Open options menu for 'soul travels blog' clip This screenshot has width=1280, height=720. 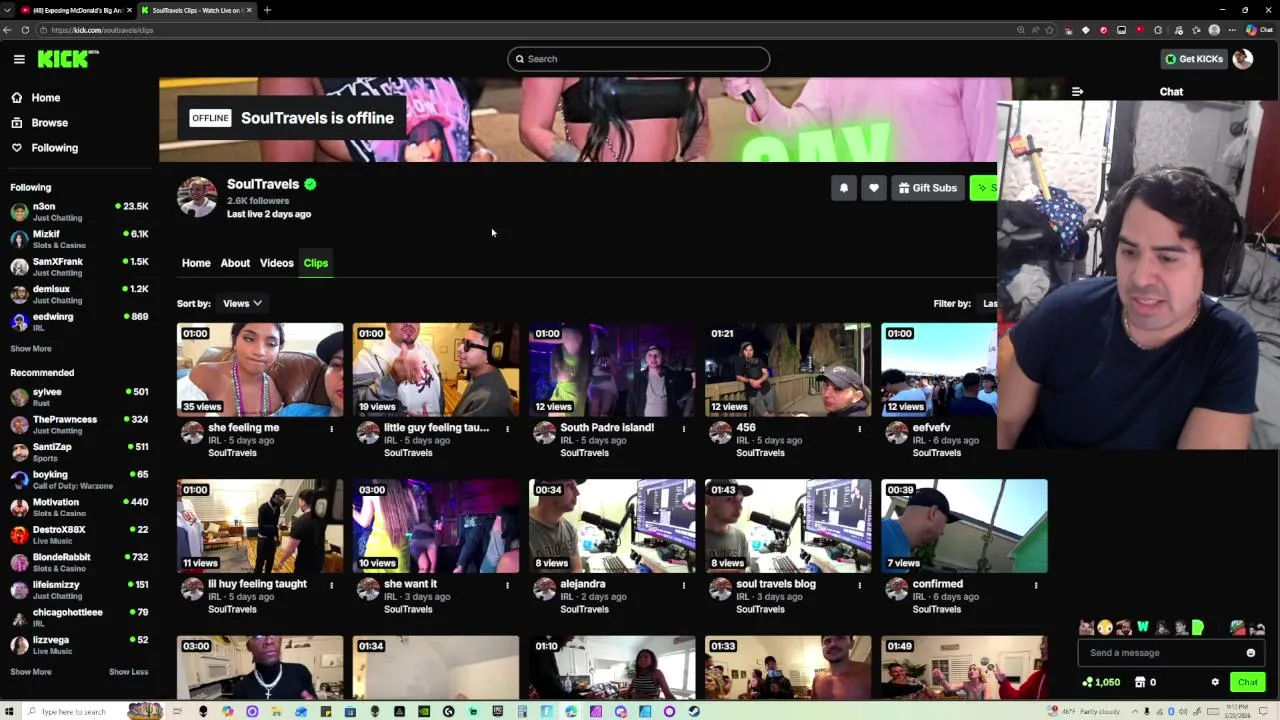tap(860, 585)
